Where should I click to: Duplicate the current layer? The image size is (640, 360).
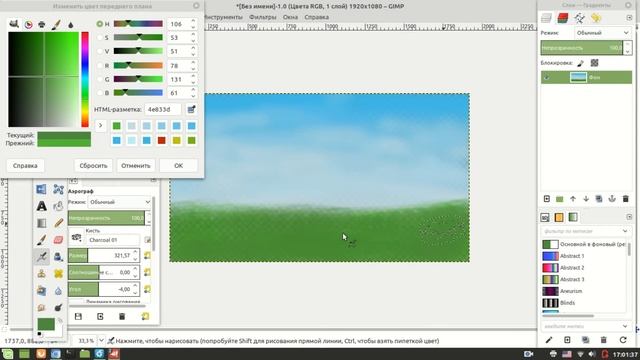pyautogui.click(x=599, y=199)
